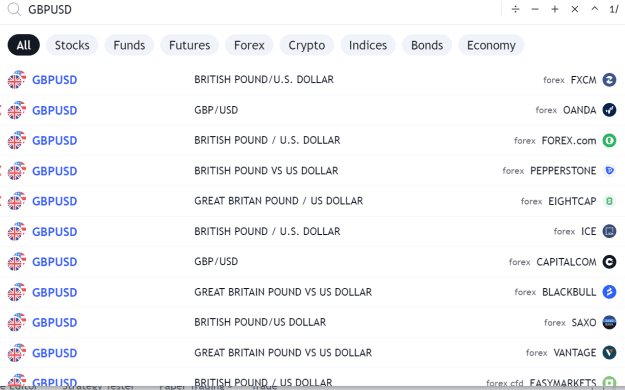Select the All filter pill
The width and height of the screenshot is (625, 390).
(x=24, y=45)
